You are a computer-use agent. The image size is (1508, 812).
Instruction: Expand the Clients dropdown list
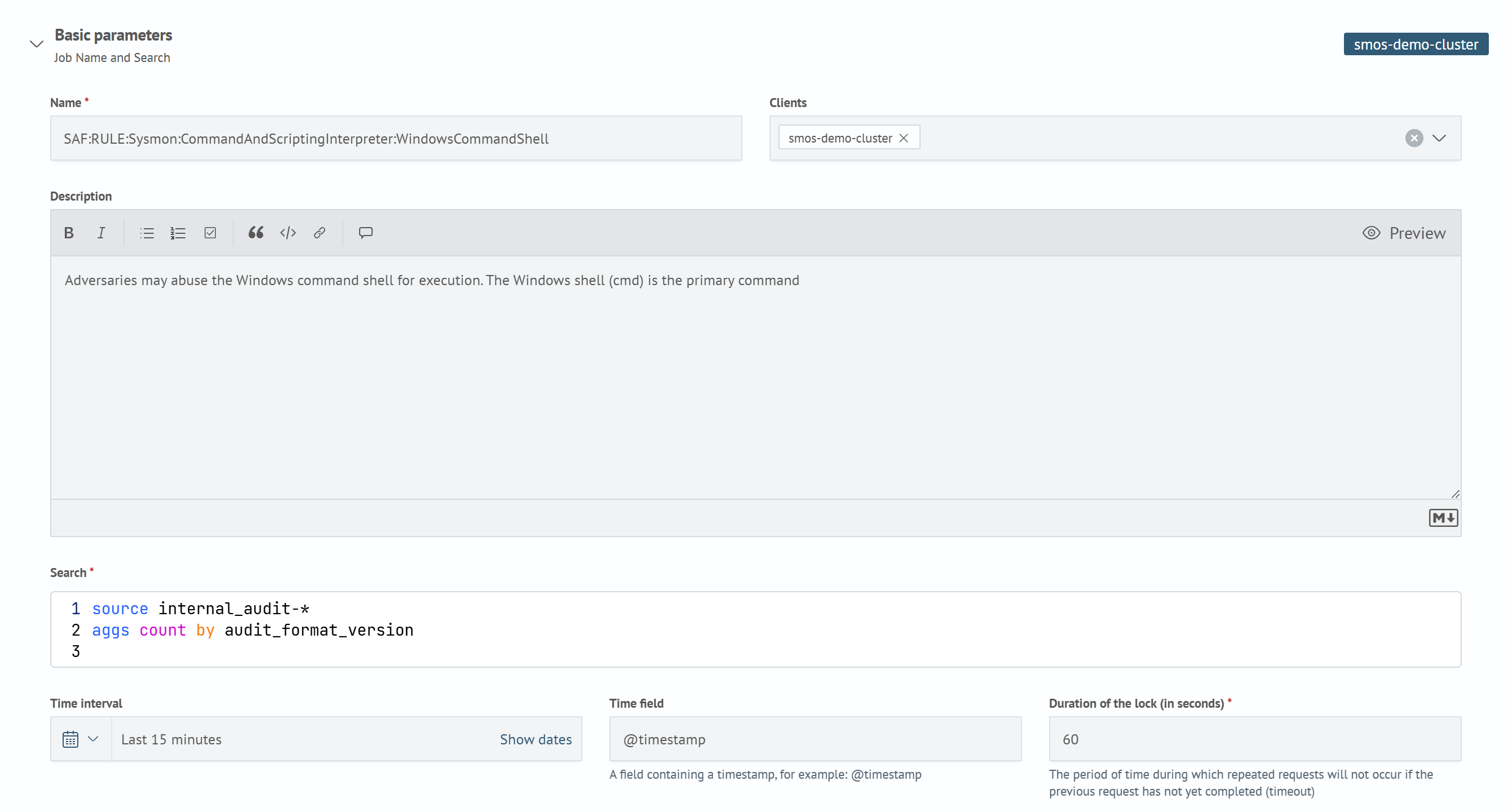click(x=1438, y=138)
